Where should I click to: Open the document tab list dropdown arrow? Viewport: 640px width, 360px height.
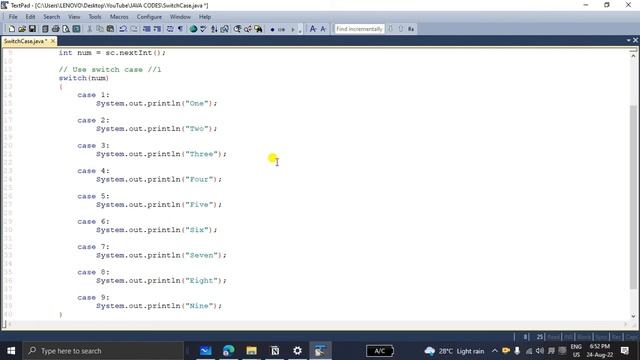pos(629,40)
